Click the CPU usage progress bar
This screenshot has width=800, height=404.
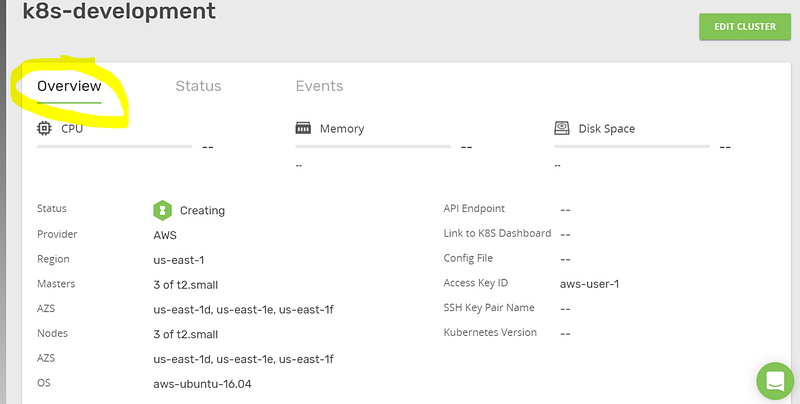tap(114, 146)
